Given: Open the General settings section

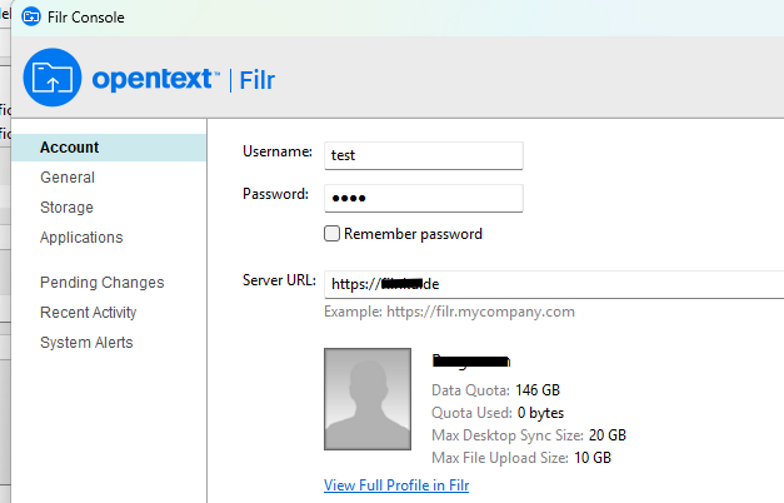Looking at the screenshot, I should pyautogui.click(x=68, y=178).
